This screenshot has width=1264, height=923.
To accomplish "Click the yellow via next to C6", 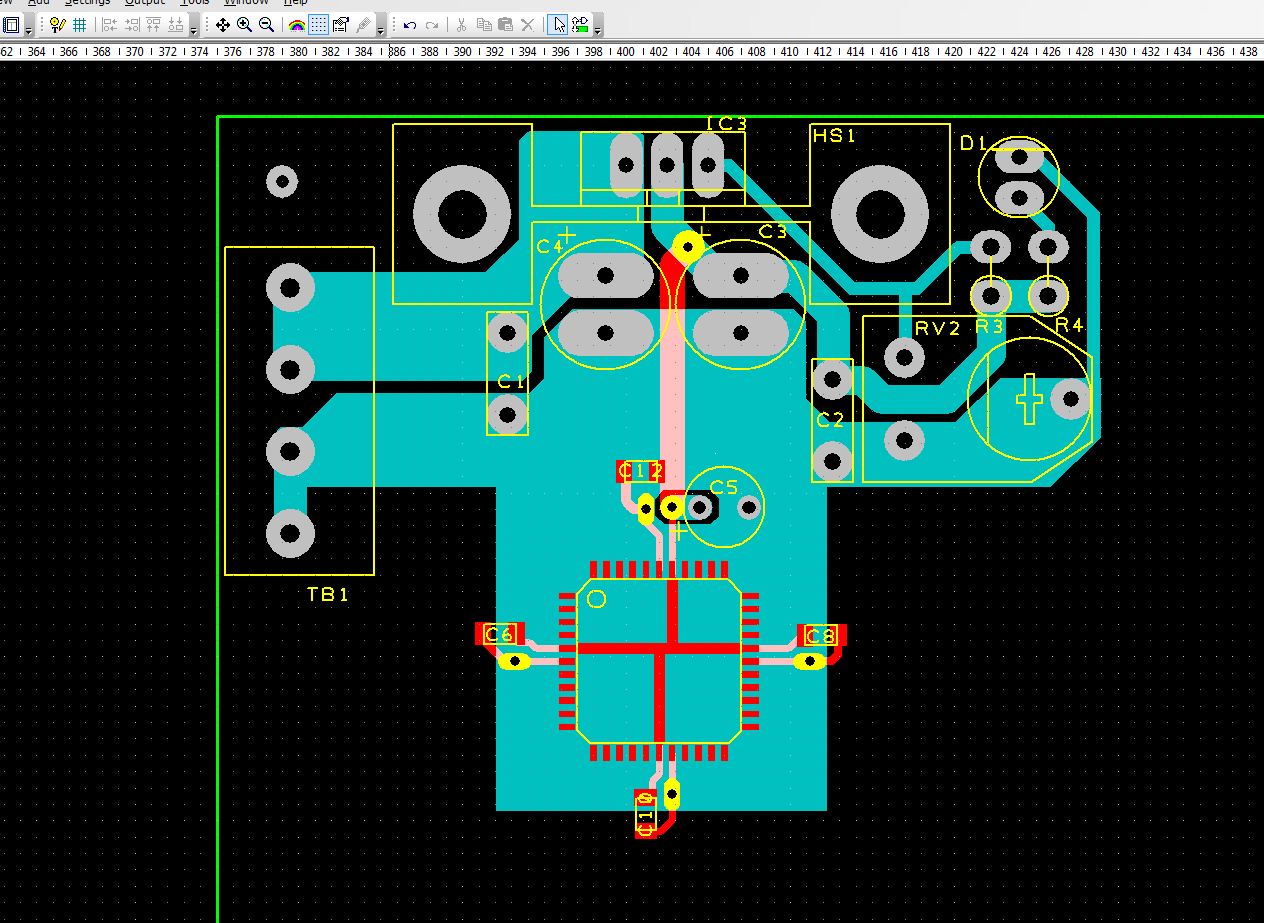I will point(514,661).
